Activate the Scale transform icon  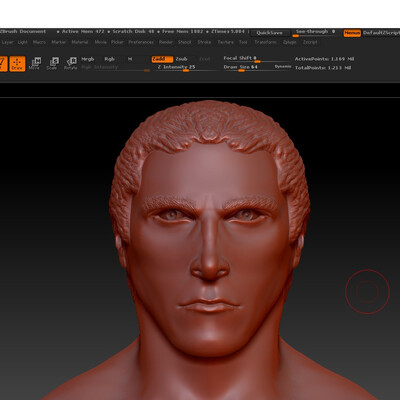(x=53, y=63)
